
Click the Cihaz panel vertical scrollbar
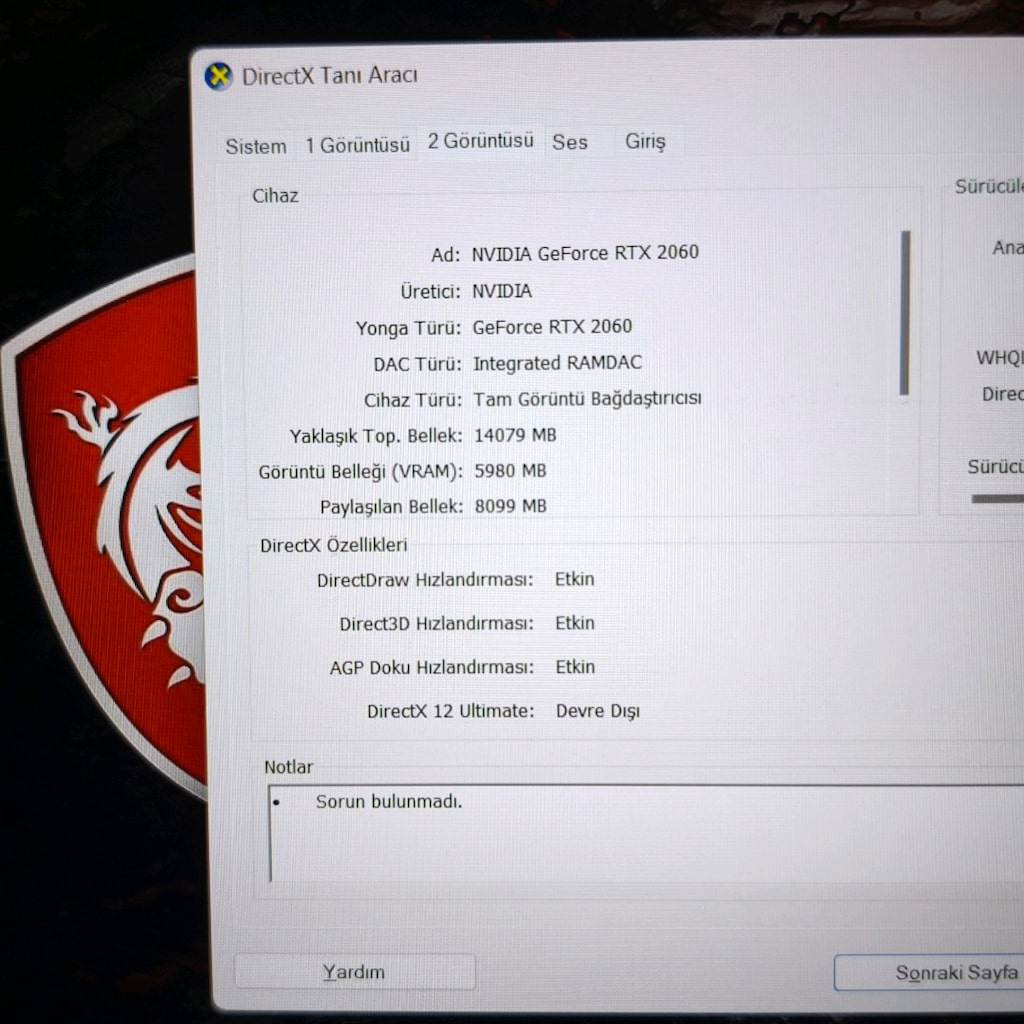pos(904,312)
